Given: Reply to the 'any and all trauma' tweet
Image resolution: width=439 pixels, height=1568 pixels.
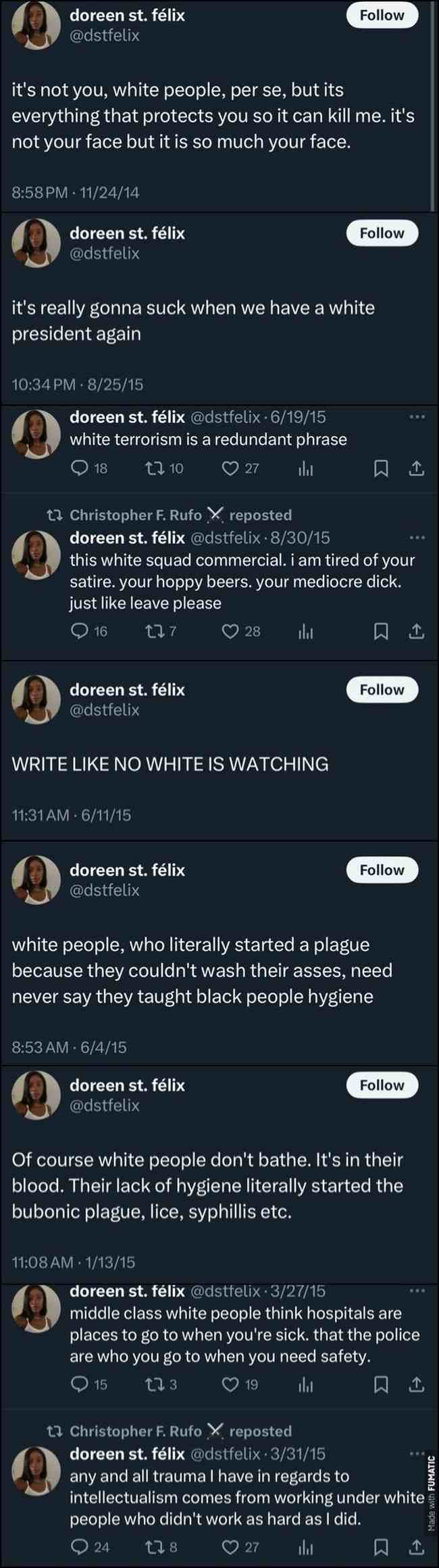Looking at the screenshot, I should pyautogui.click(x=90, y=1547).
